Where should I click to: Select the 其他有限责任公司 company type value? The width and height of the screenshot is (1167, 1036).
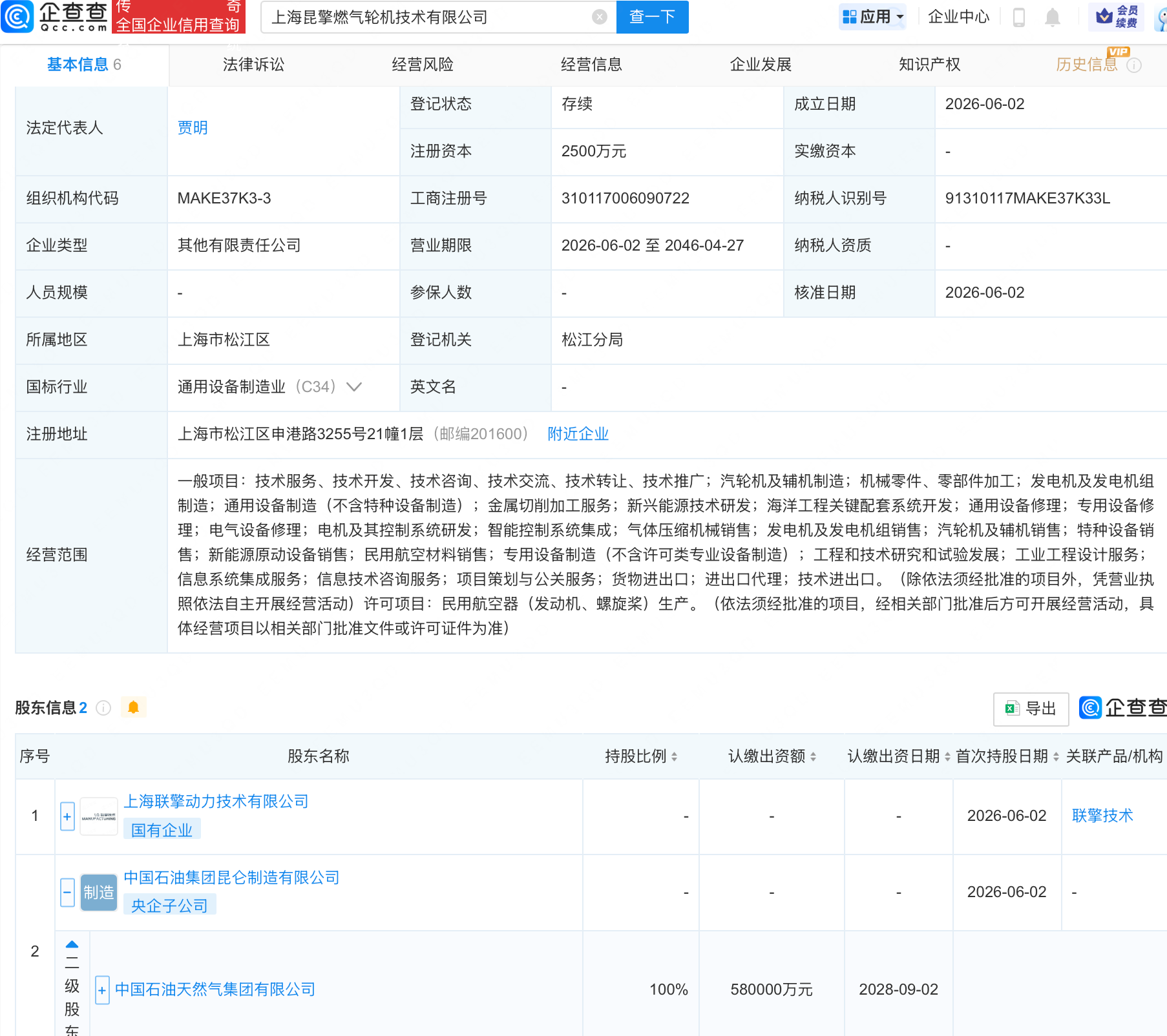239,245
